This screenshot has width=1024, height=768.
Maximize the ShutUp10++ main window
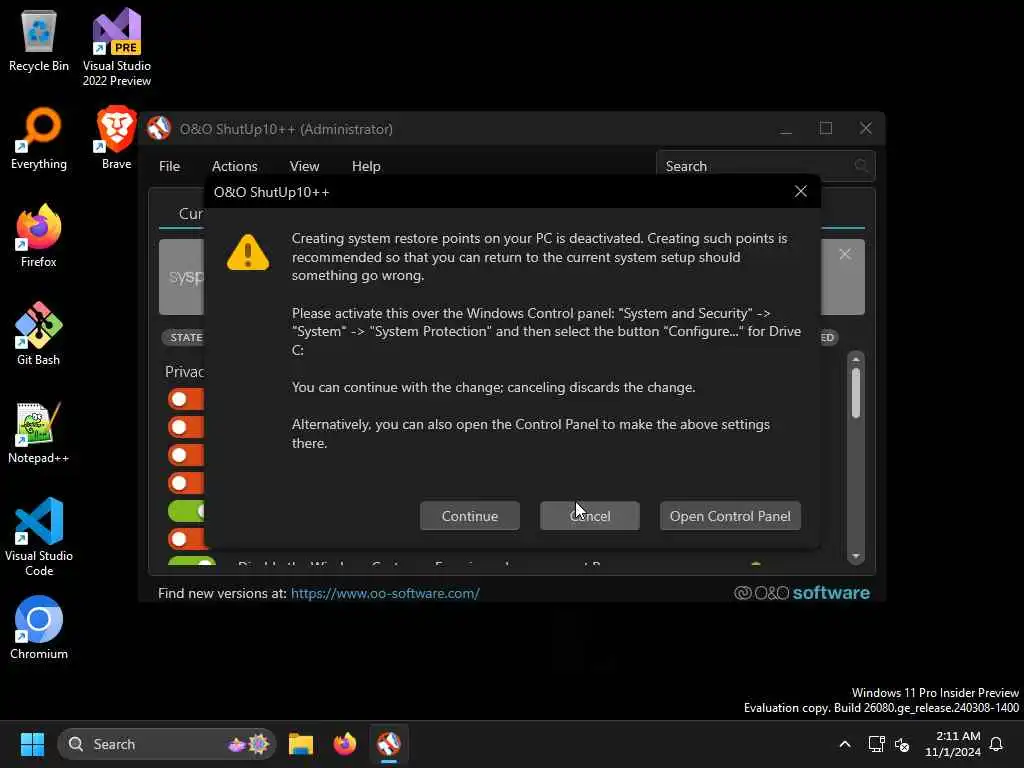825,128
